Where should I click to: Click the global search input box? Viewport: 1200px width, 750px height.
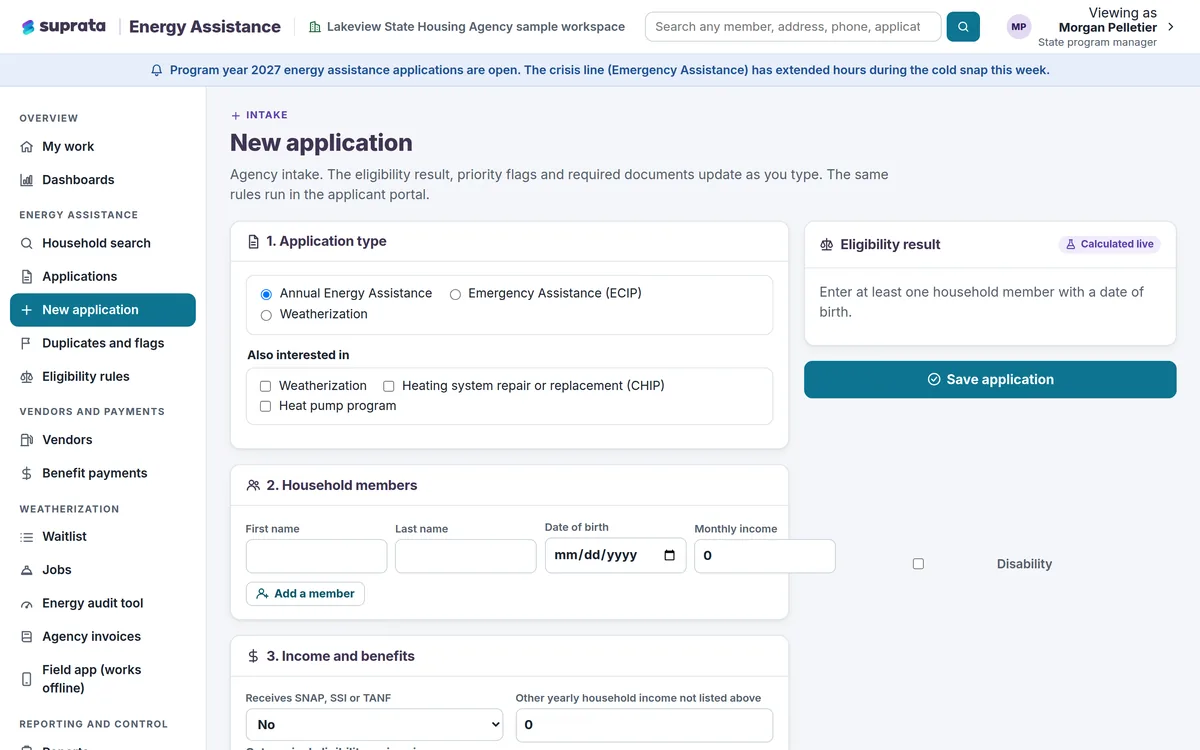click(x=793, y=27)
